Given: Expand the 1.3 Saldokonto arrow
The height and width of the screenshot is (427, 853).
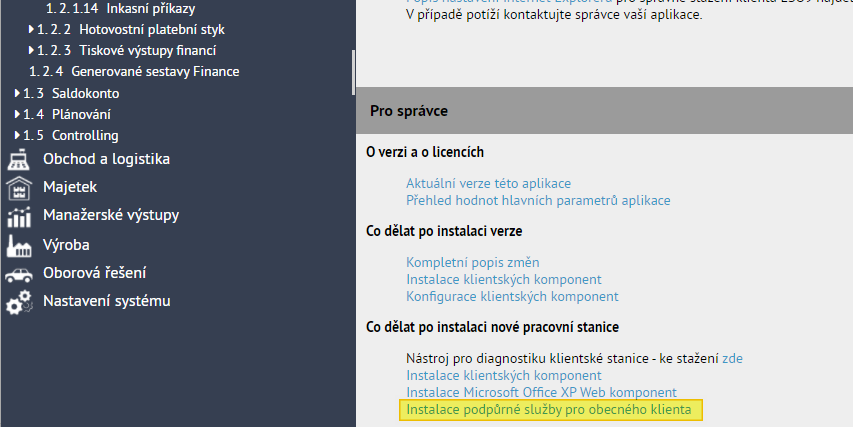Looking at the screenshot, I should (x=17, y=93).
